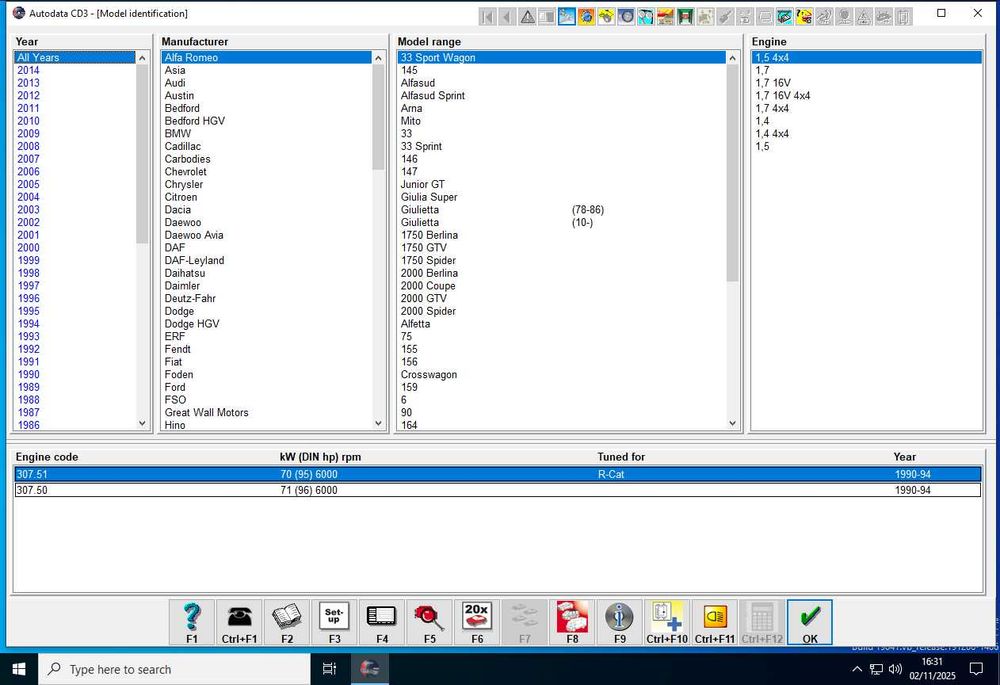Click the F1 help question mark button
The image size is (1000, 685).
(191, 622)
